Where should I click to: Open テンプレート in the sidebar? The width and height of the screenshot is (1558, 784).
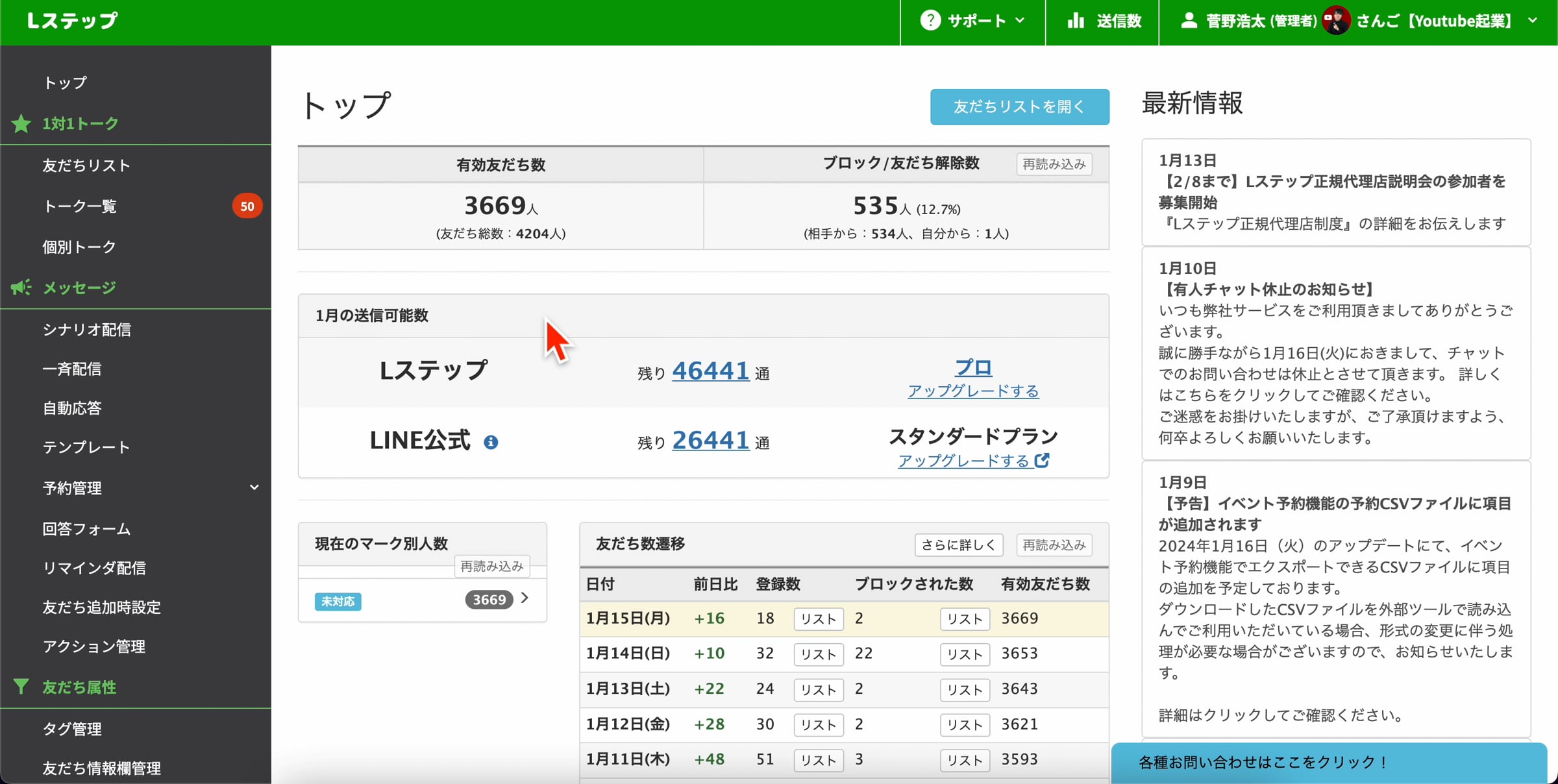[x=86, y=447]
